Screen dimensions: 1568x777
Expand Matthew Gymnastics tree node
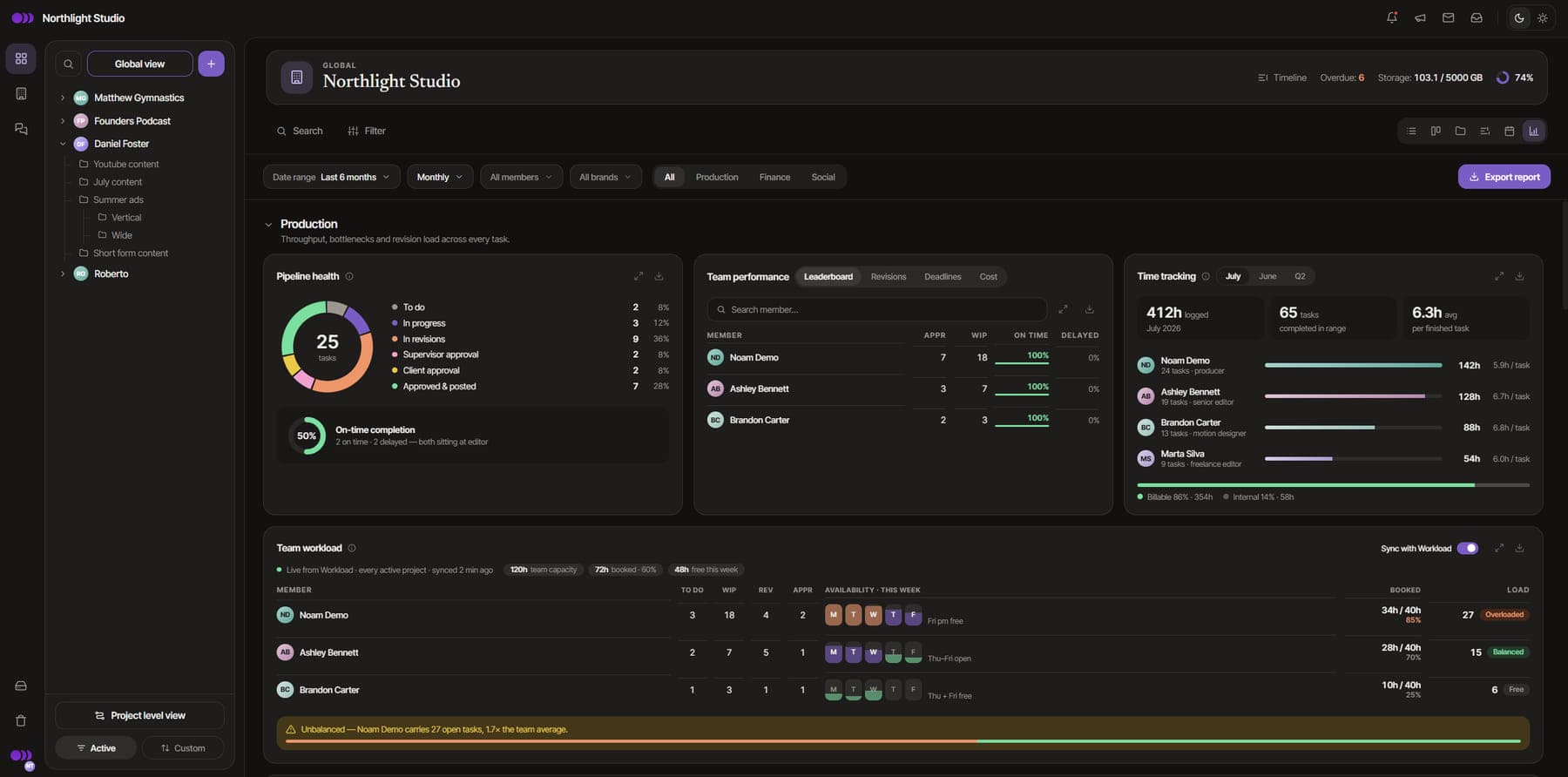click(63, 98)
